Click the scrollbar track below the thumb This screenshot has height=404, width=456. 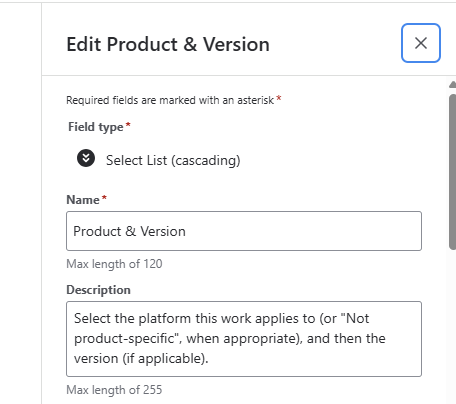tap(453, 327)
